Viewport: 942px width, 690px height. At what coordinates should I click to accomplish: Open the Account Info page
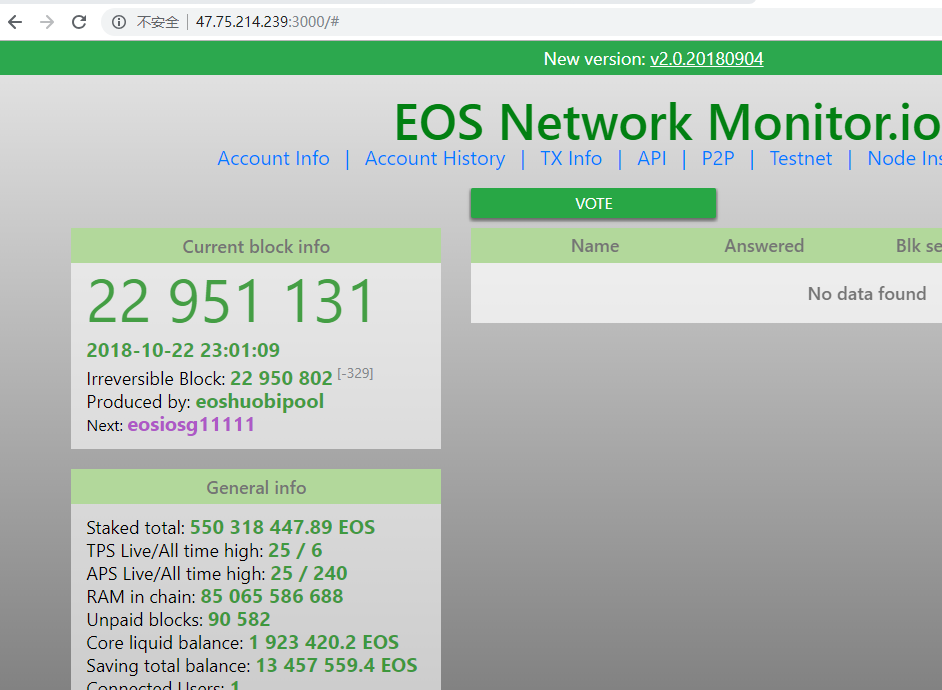pos(273,159)
